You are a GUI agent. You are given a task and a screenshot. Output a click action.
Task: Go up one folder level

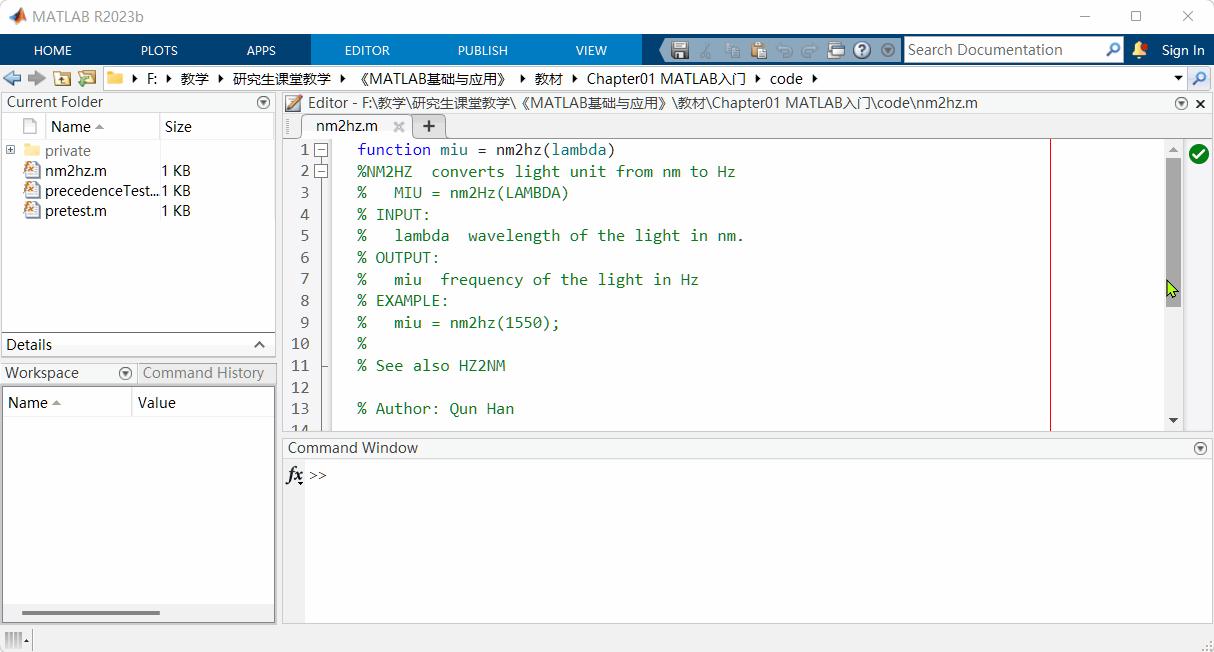point(62,77)
